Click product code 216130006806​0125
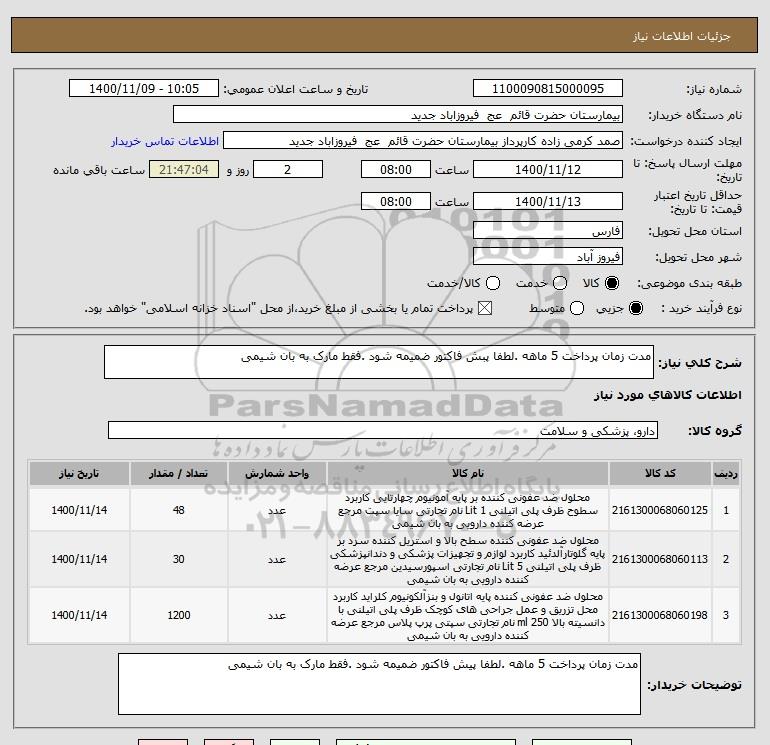This screenshot has height=745, width=770. tap(660, 510)
